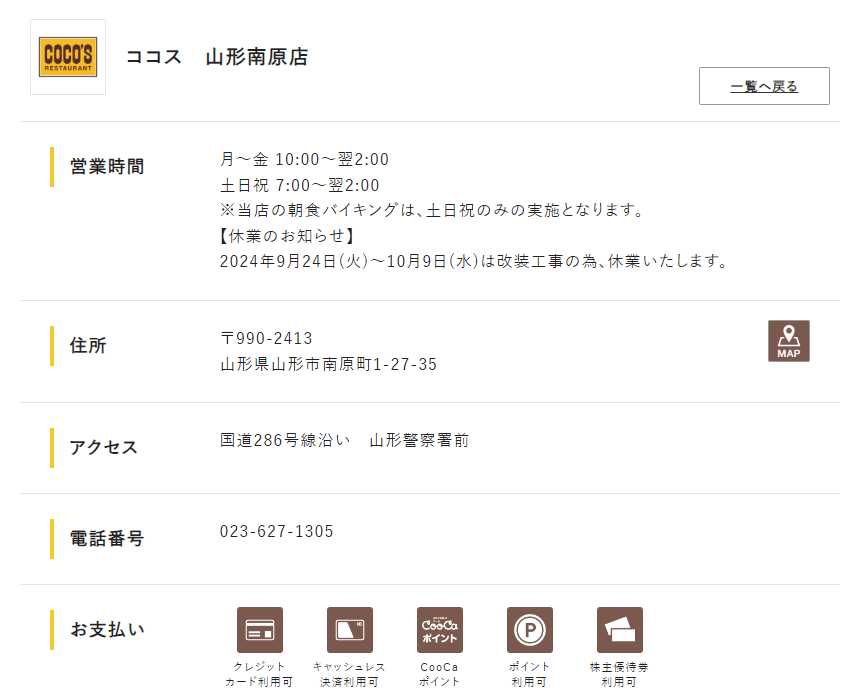Click the access text 国道286号線沿い
The height and width of the screenshot is (692, 854).
click(285, 440)
